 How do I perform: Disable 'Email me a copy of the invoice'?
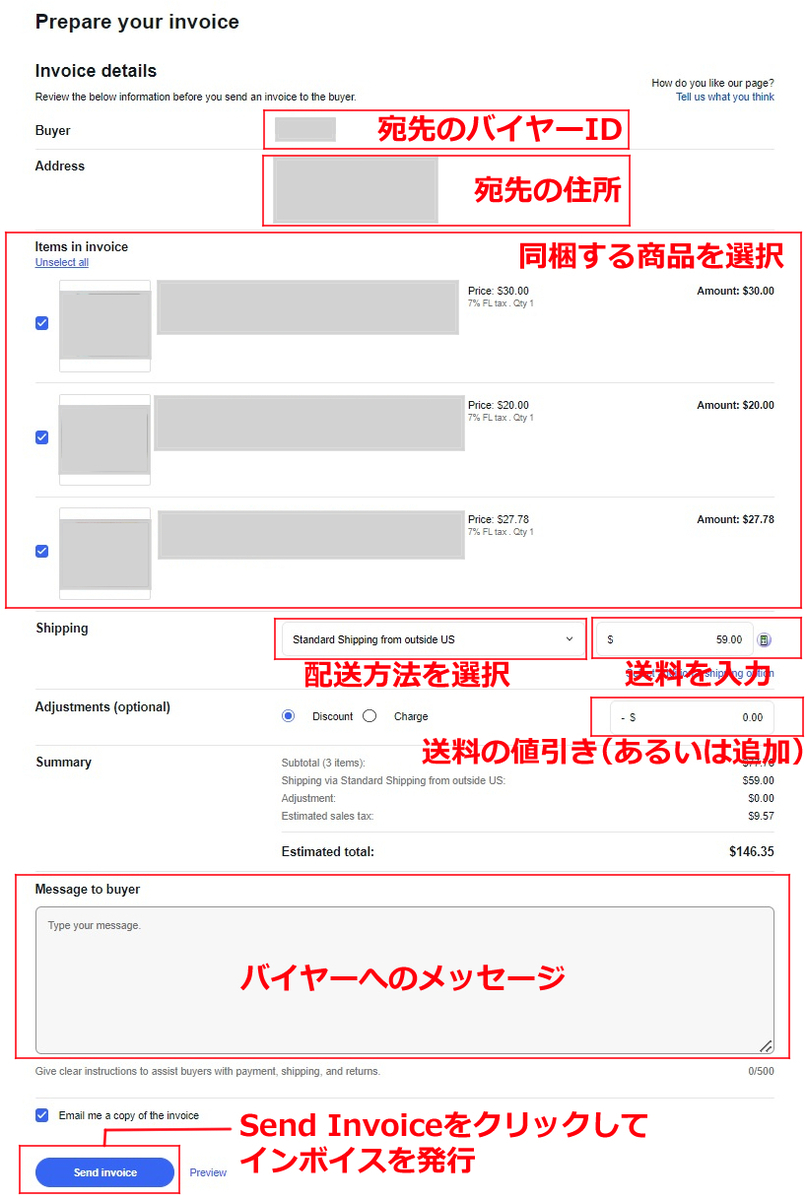tap(40, 1114)
